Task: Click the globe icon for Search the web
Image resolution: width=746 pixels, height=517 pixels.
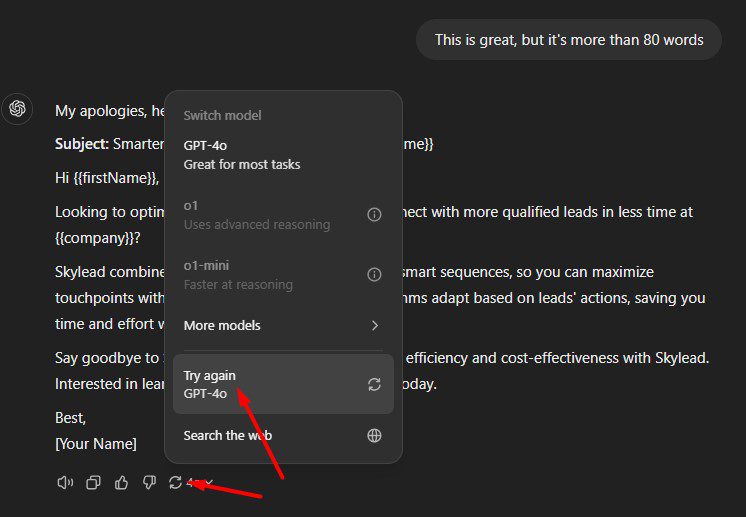Action: click(x=374, y=435)
